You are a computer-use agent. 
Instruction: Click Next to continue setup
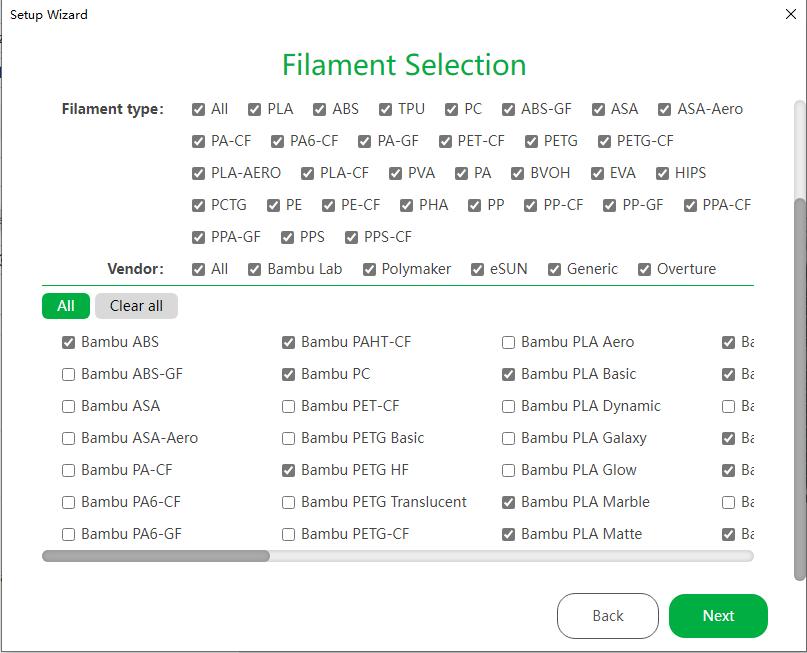point(718,616)
